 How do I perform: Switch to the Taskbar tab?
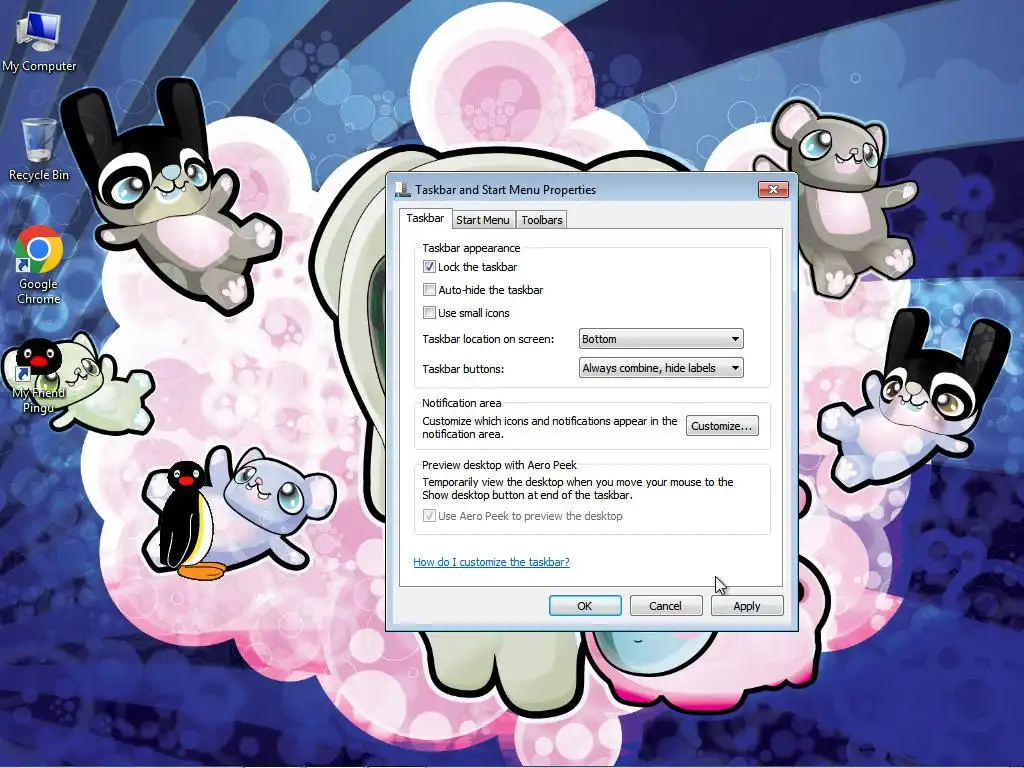[425, 218]
